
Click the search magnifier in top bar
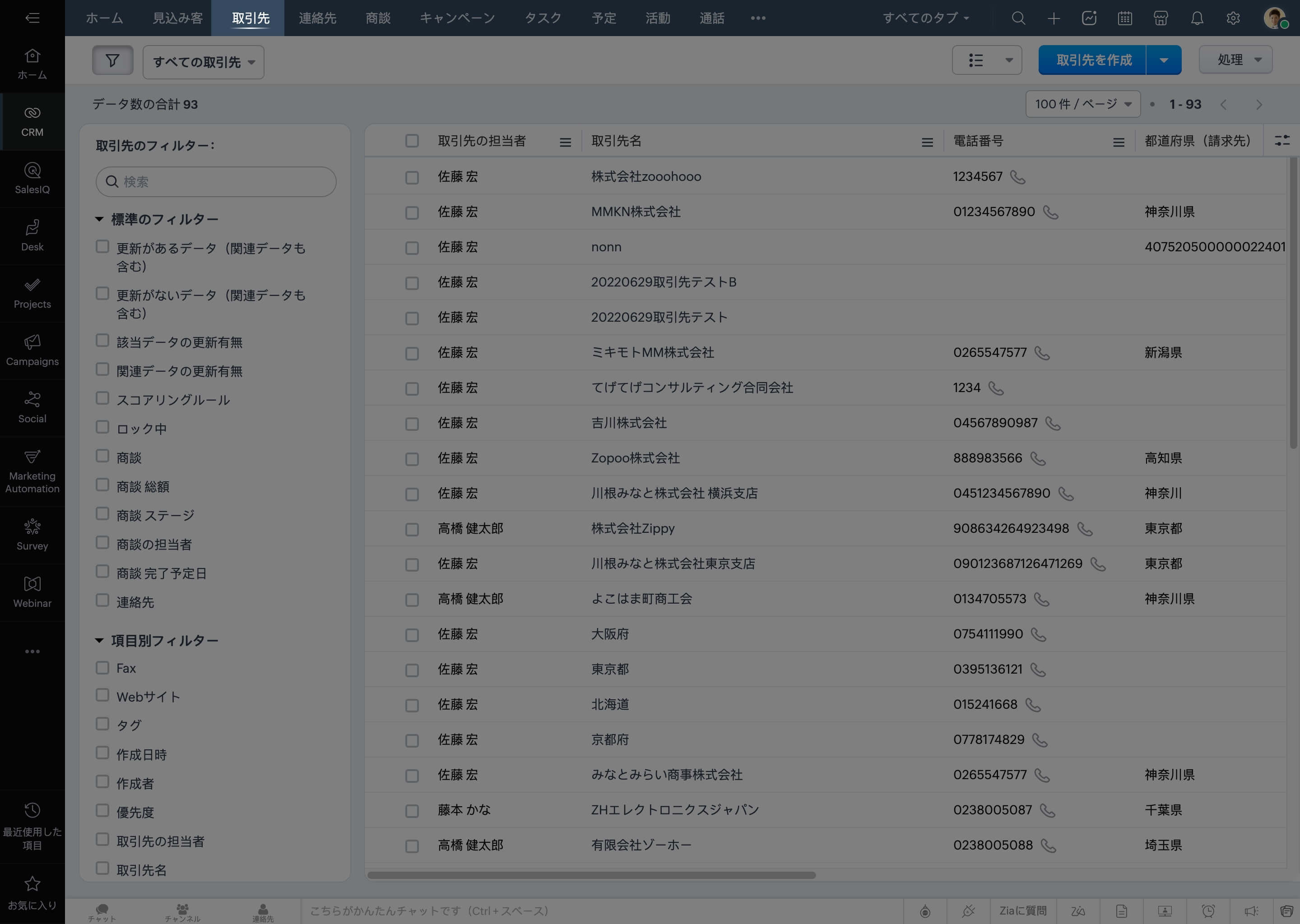[x=1018, y=18]
